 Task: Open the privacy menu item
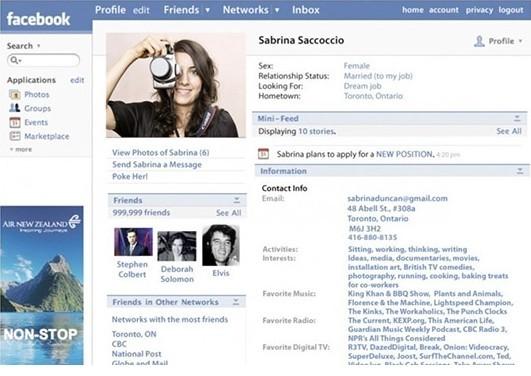point(479,10)
